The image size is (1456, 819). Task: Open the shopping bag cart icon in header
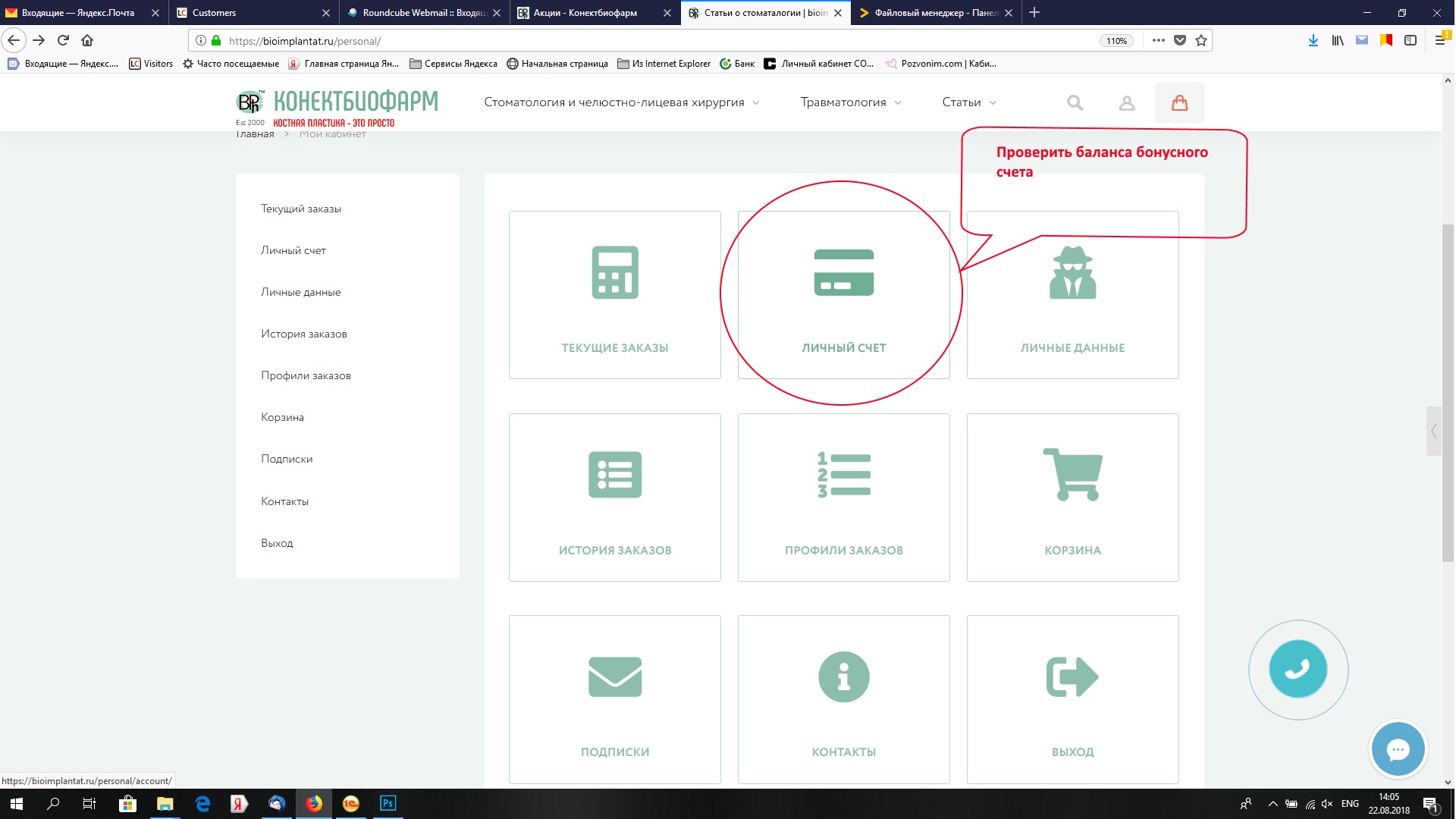coord(1179,102)
